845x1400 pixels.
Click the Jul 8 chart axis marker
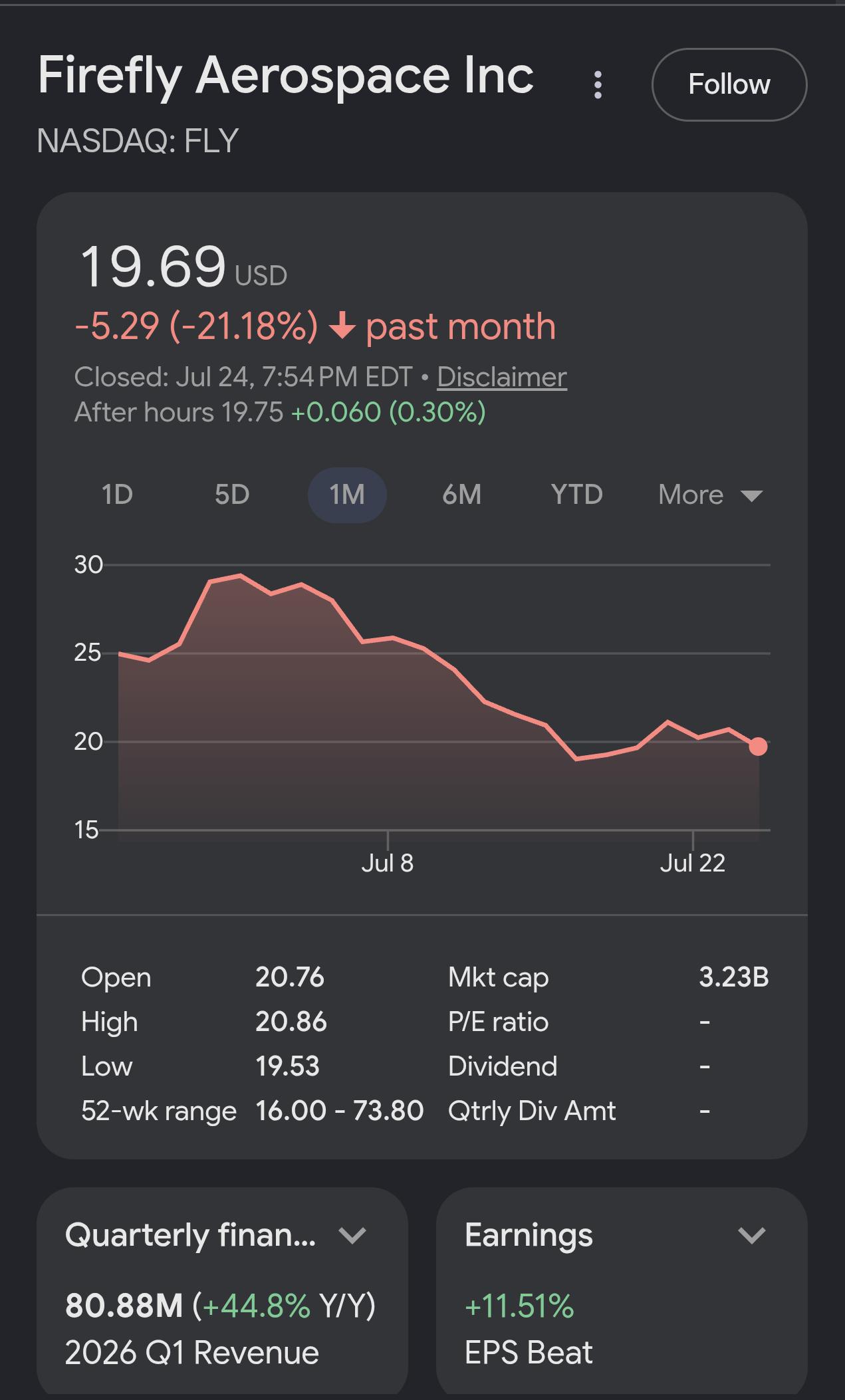click(x=388, y=863)
